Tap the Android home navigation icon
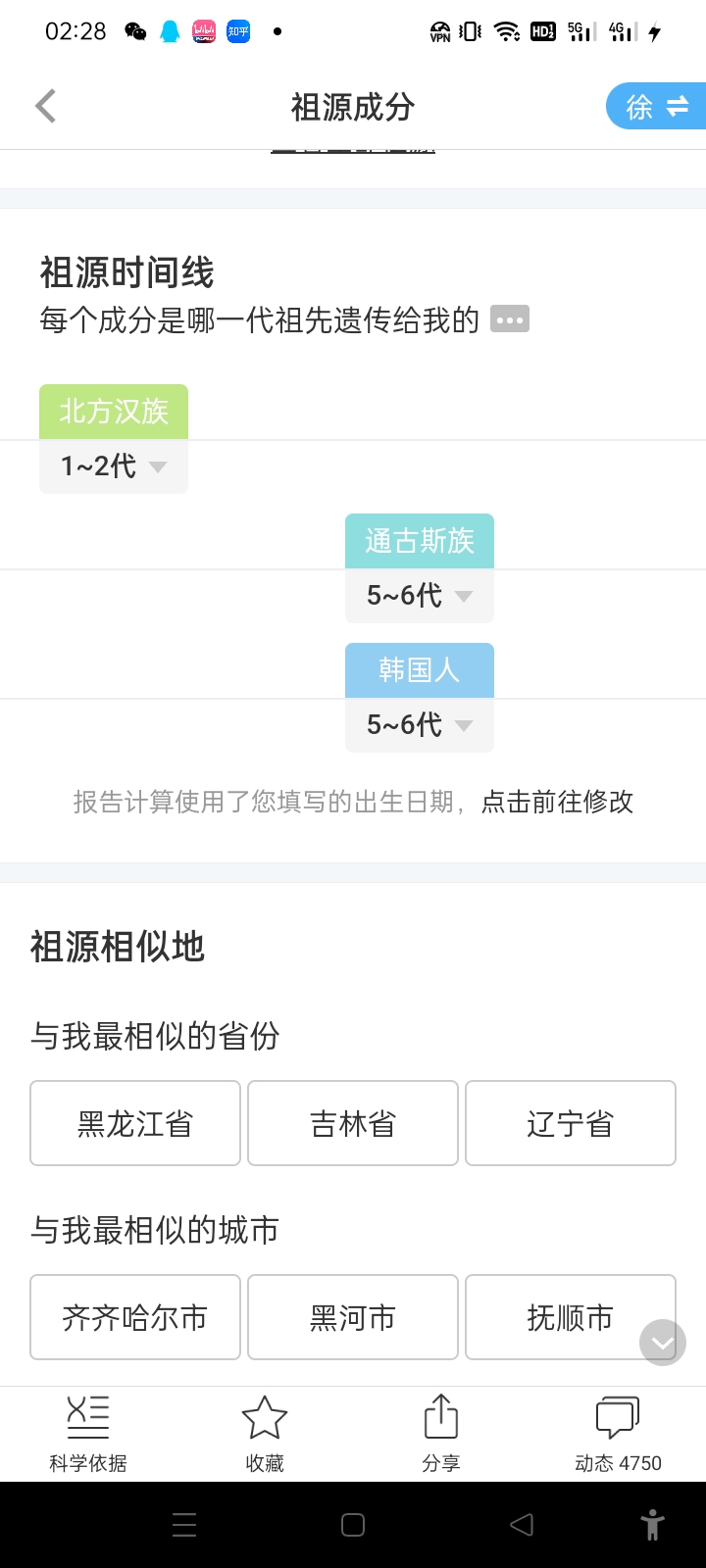 point(353,1525)
